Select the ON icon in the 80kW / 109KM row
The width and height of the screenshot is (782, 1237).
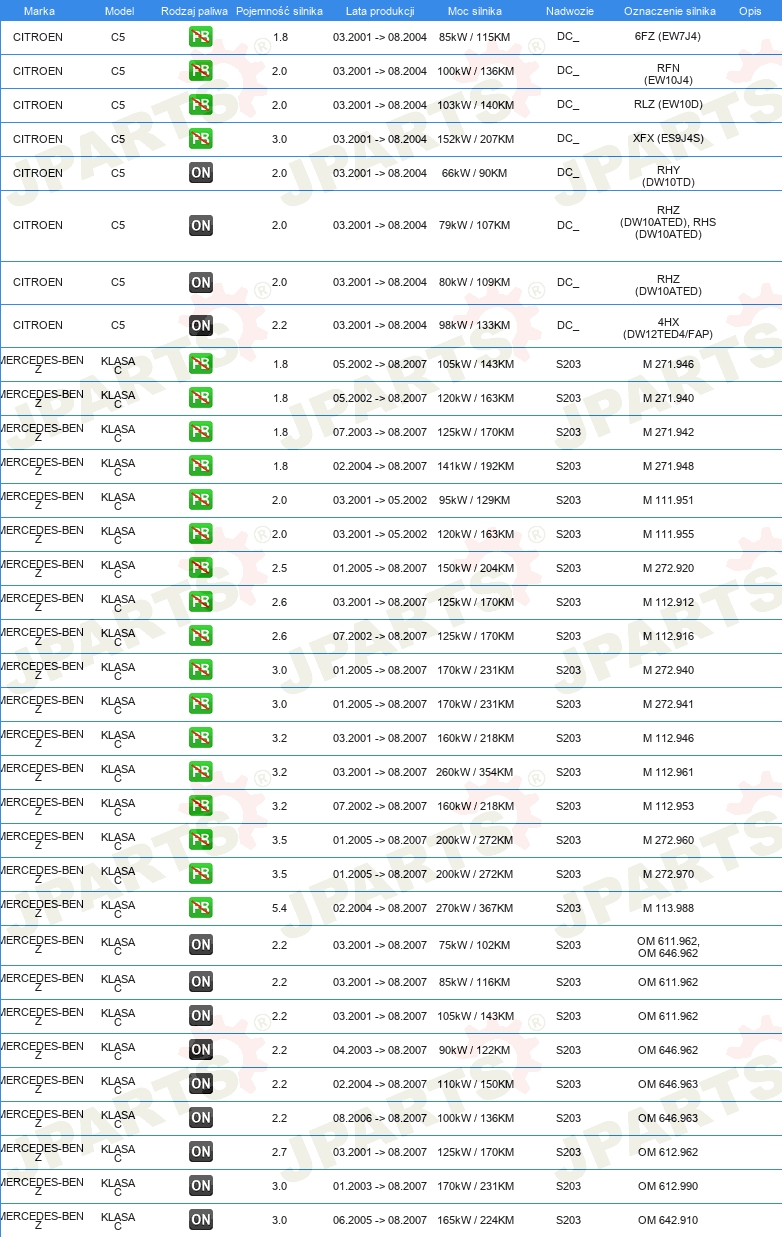(201, 283)
